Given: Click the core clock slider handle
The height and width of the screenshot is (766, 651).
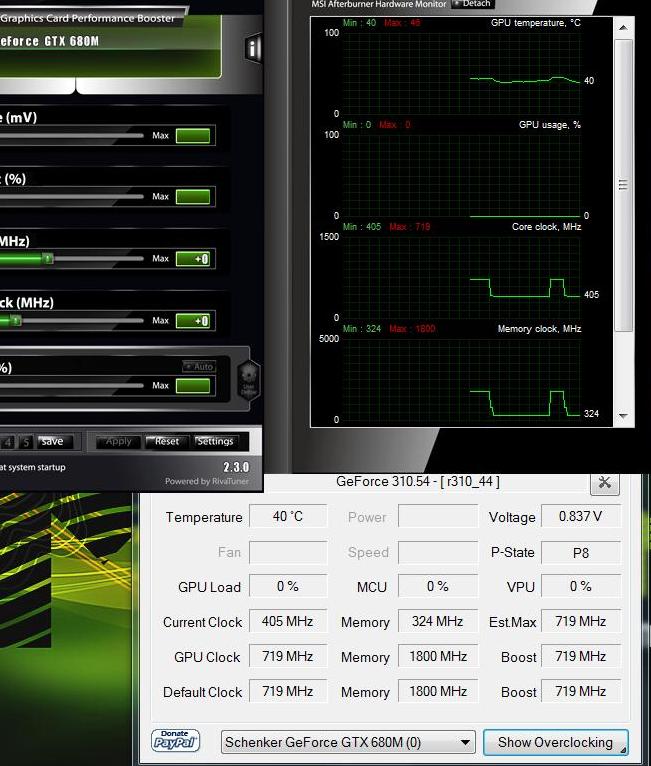Looking at the screenshot, I should coord(47,258).
